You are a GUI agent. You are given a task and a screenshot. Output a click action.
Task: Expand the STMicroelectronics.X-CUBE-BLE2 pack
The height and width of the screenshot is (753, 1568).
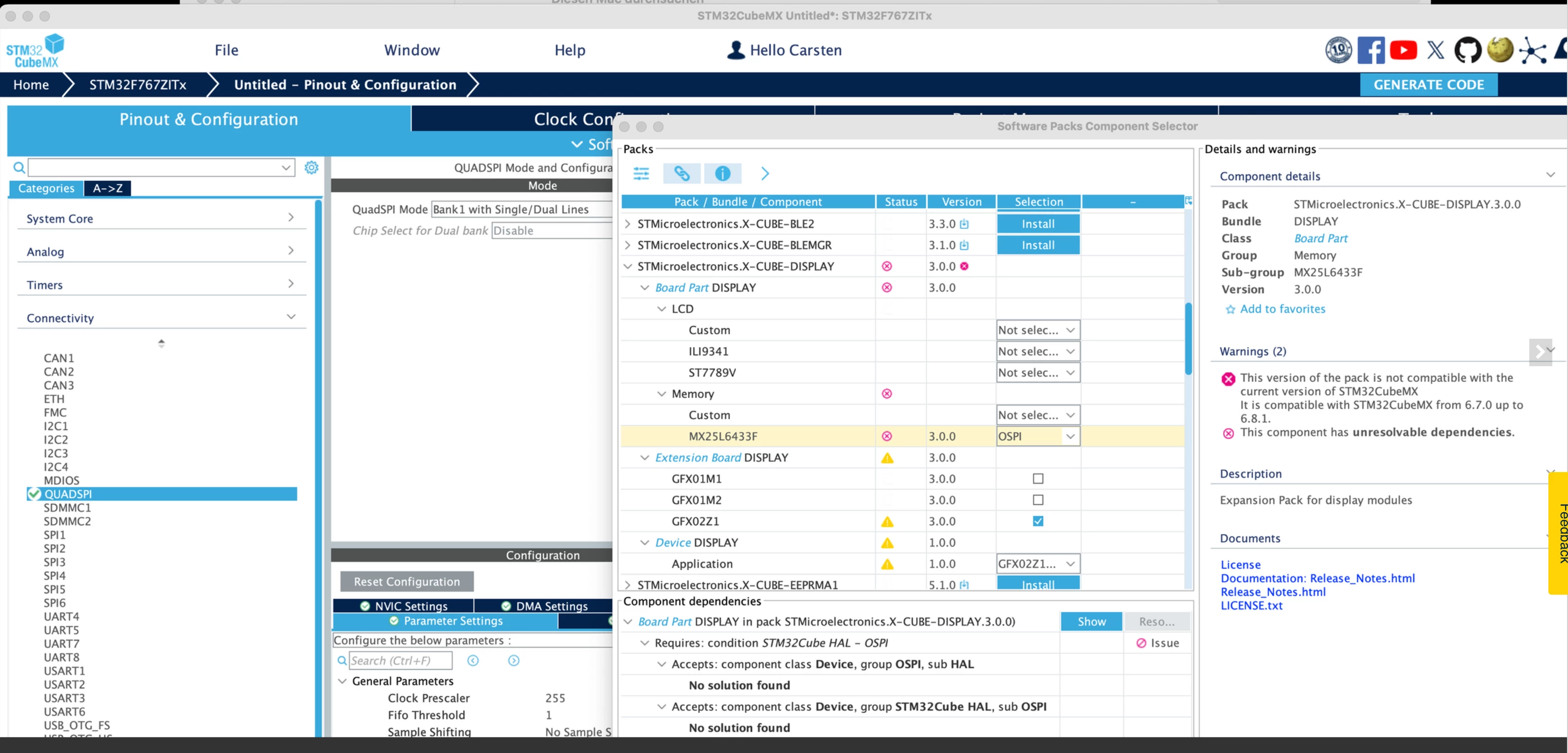[627, 224]
